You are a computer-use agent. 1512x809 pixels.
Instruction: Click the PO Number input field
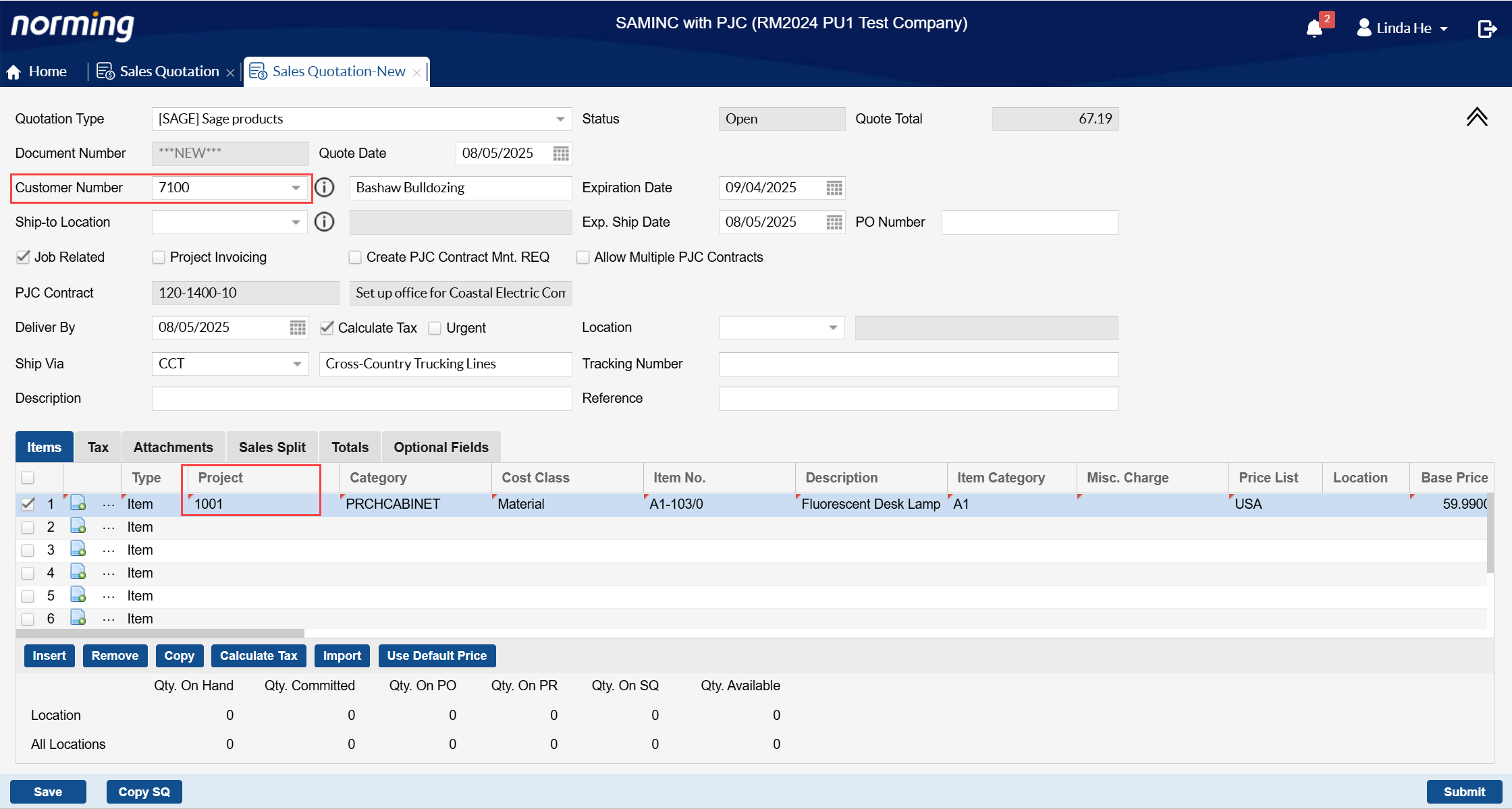(x=1030, y=222)
